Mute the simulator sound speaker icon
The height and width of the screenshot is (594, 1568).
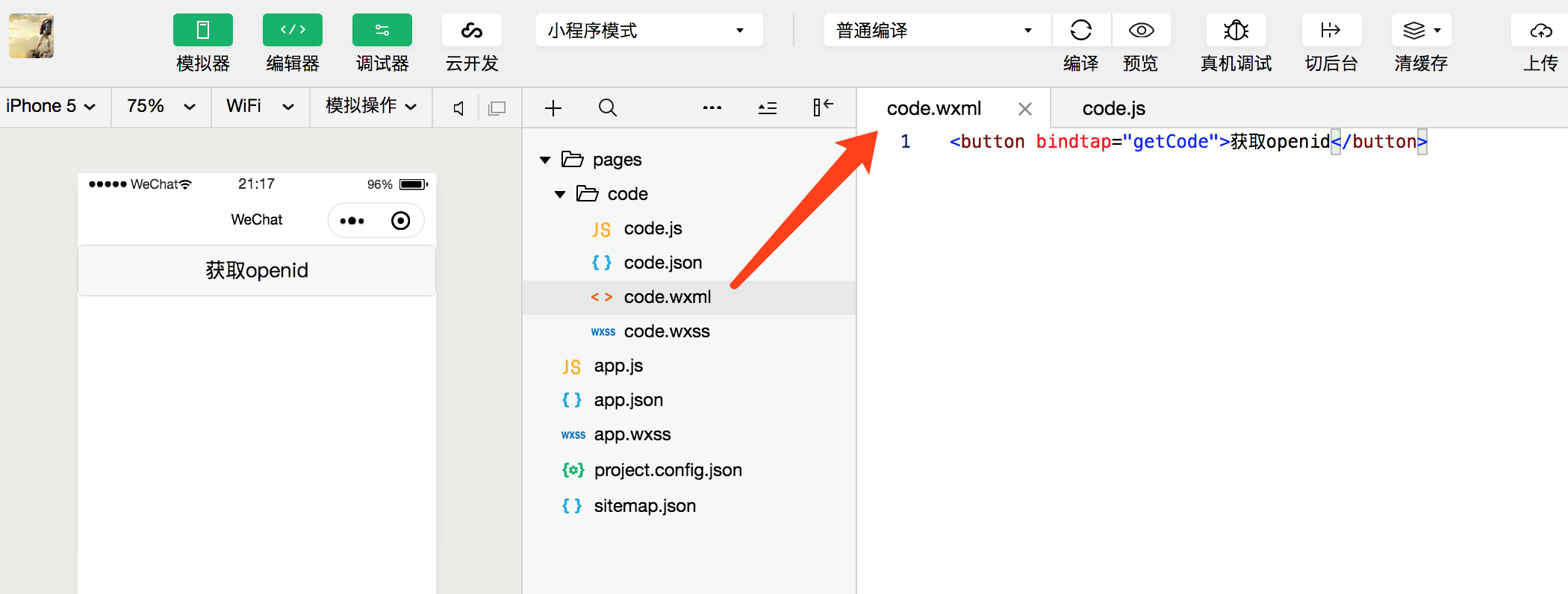coord(459,108)
